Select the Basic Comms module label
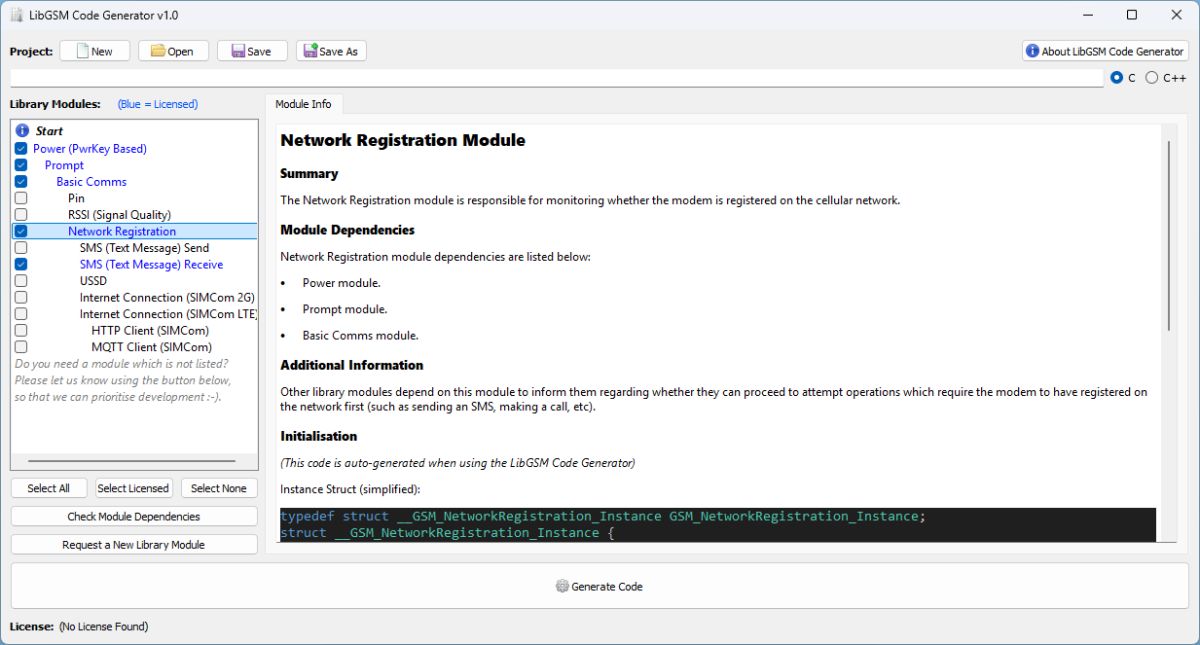The width and height of the screenshot is (1200, 645). (x=91, y=182)
